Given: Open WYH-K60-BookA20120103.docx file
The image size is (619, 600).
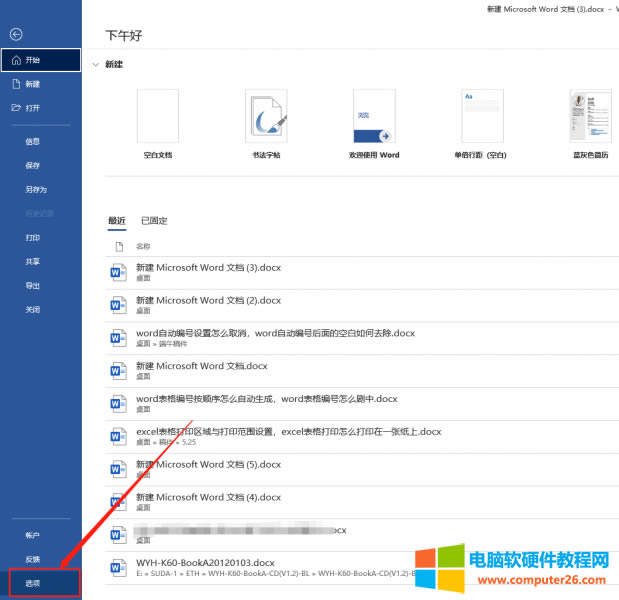Looking at the screenshot, I should click(205, 563).
